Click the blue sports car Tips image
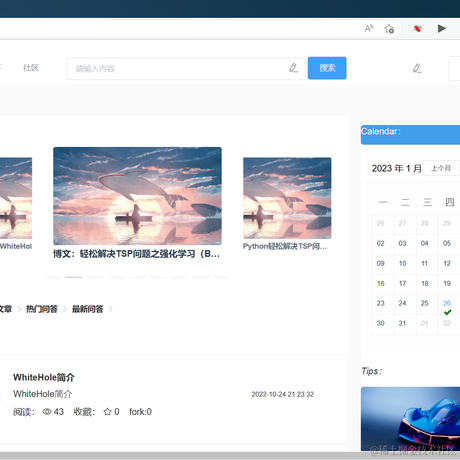The width and height of the screenshot is (460, 460). point(410,419)
